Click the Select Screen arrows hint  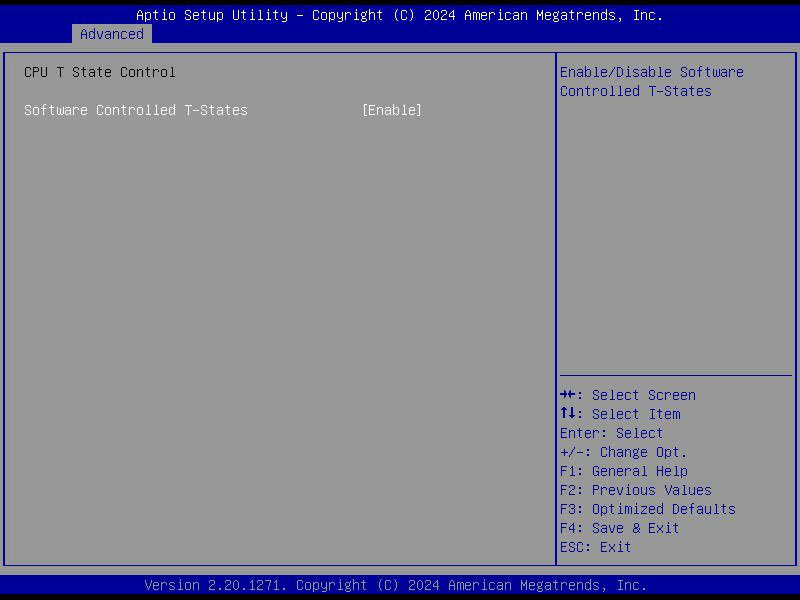(626, 395)
